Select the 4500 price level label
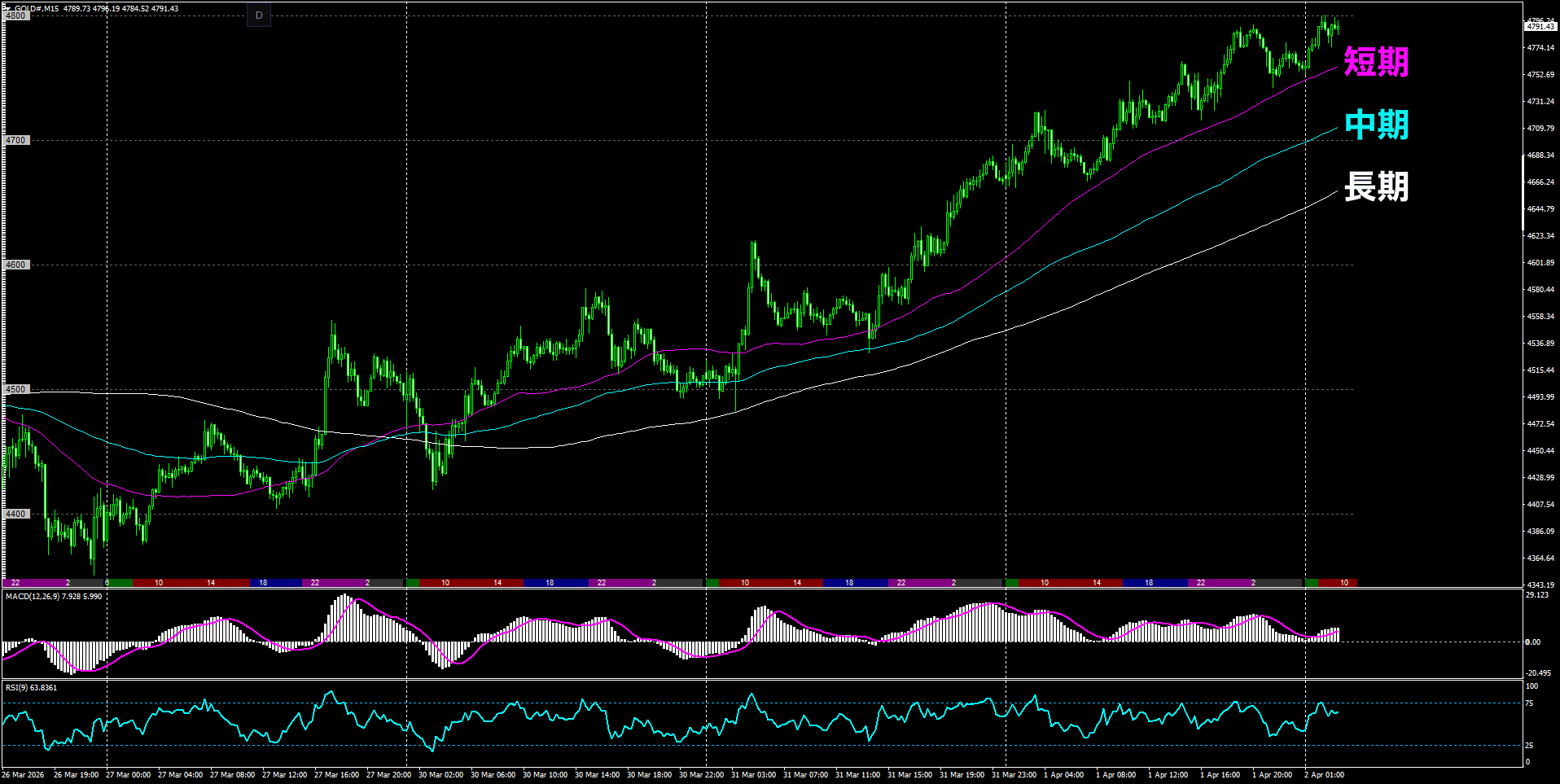1560x784 pixels. tap(16, 389)
